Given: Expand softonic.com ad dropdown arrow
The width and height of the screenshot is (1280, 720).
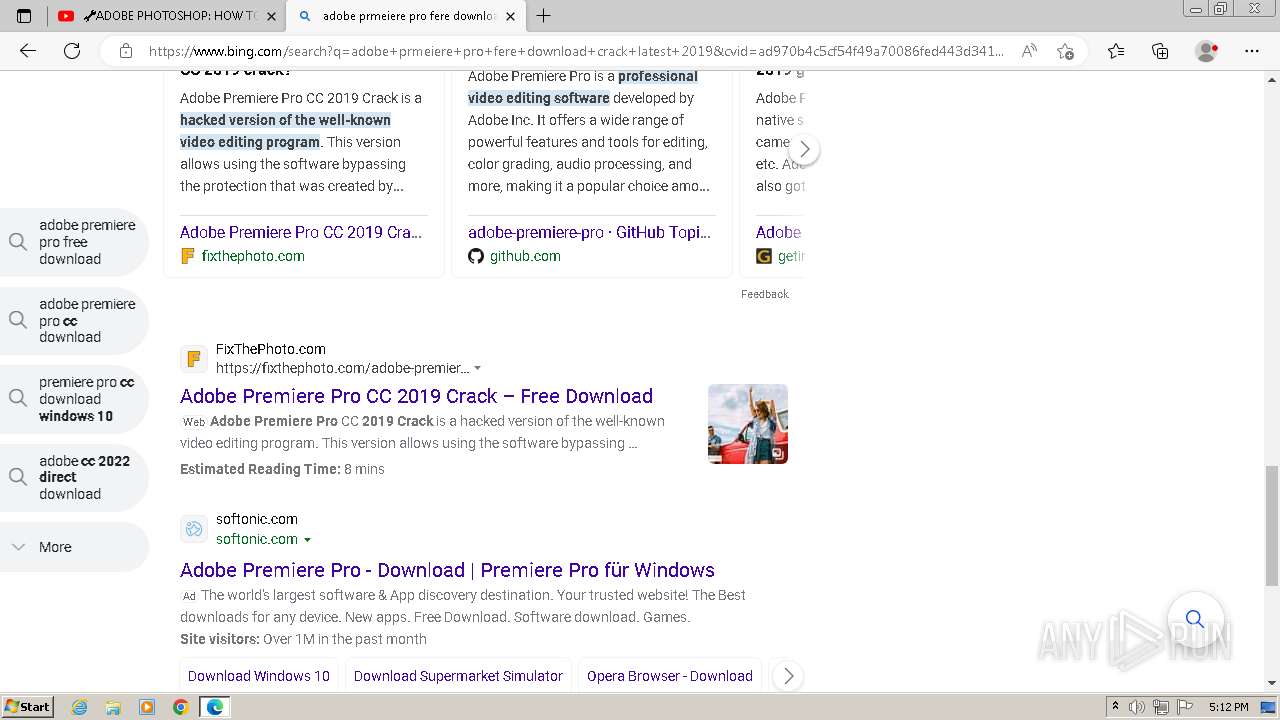Looking at the screenshot, I should [x=307, y=540].
